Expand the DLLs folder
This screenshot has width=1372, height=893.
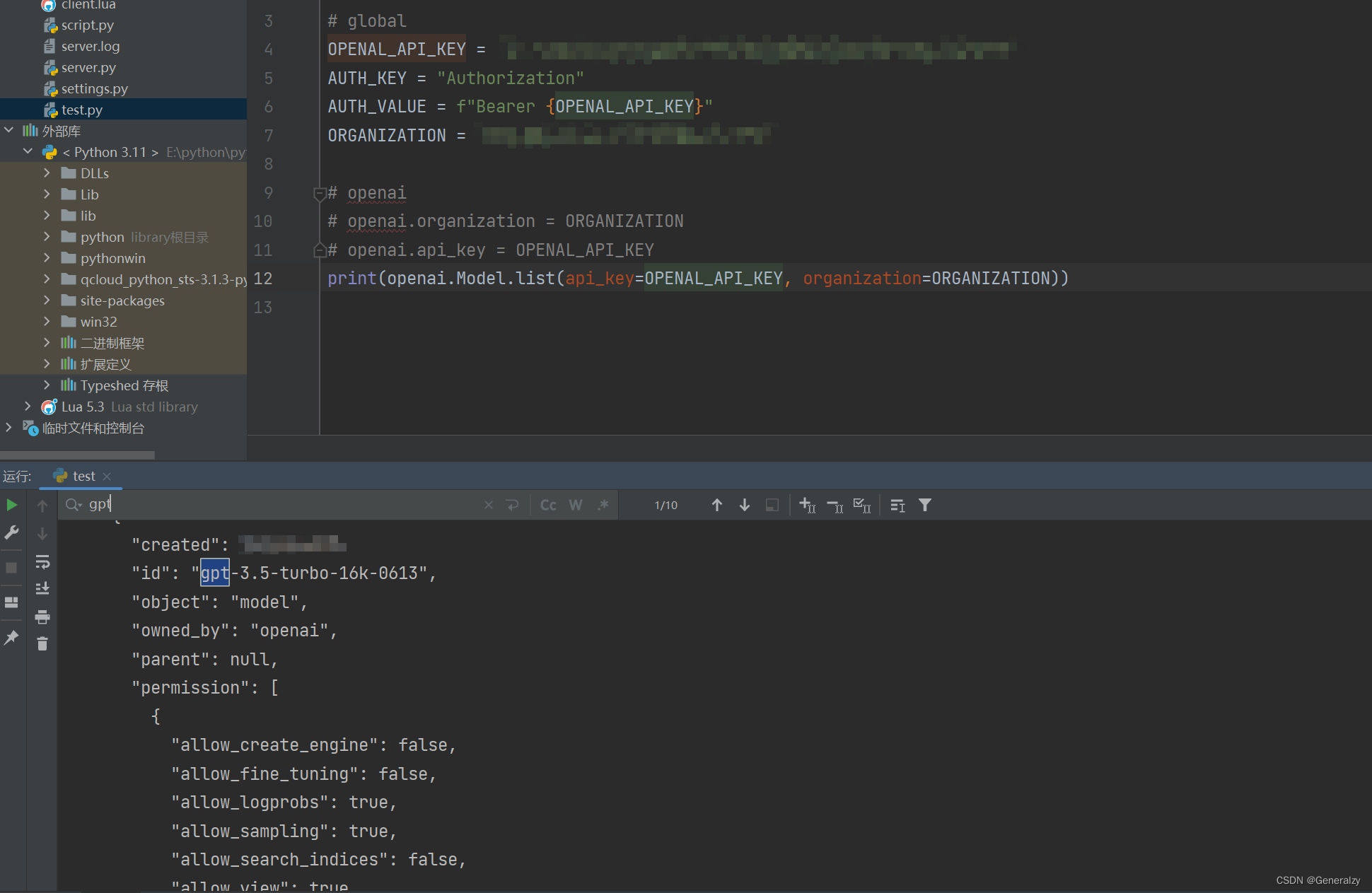click(x=47, y=173)
